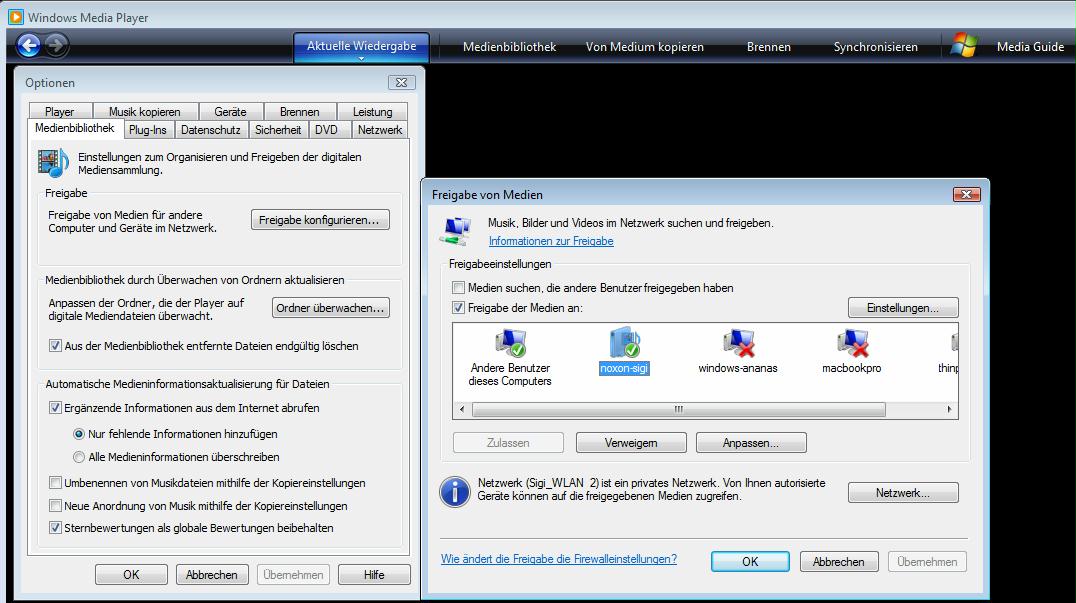Image resolution: width=1076 pixels, height=603 pixels.
Task: Open the Sicherheit tab
Action: coord(278,130)
